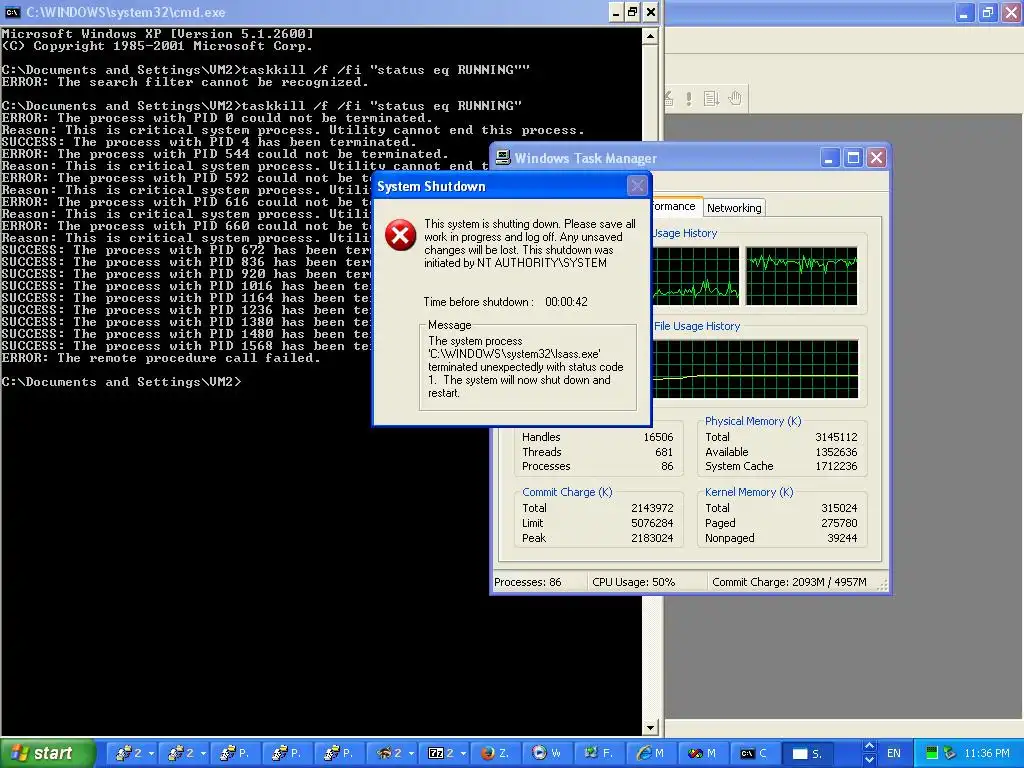Switch to the Firefox taskbar window

(x=496, y=753)
